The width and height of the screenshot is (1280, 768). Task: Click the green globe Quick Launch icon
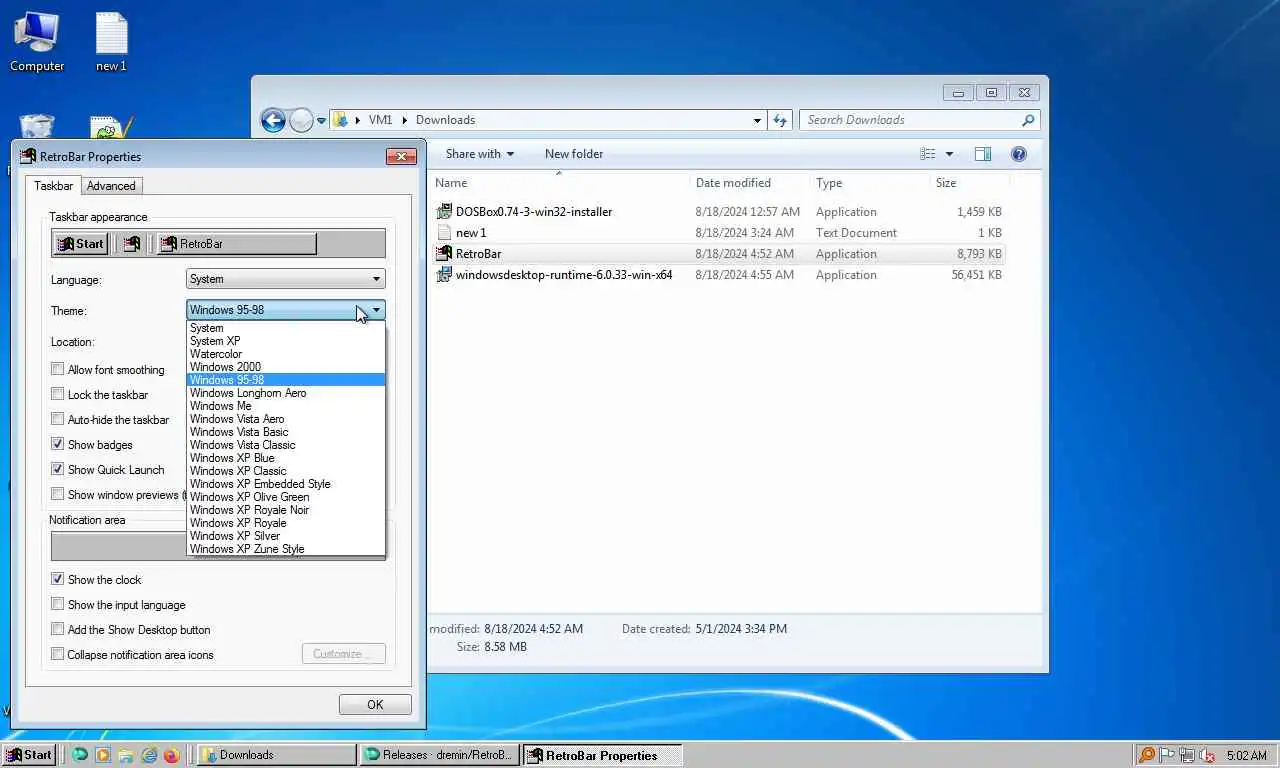coord(79,755)
